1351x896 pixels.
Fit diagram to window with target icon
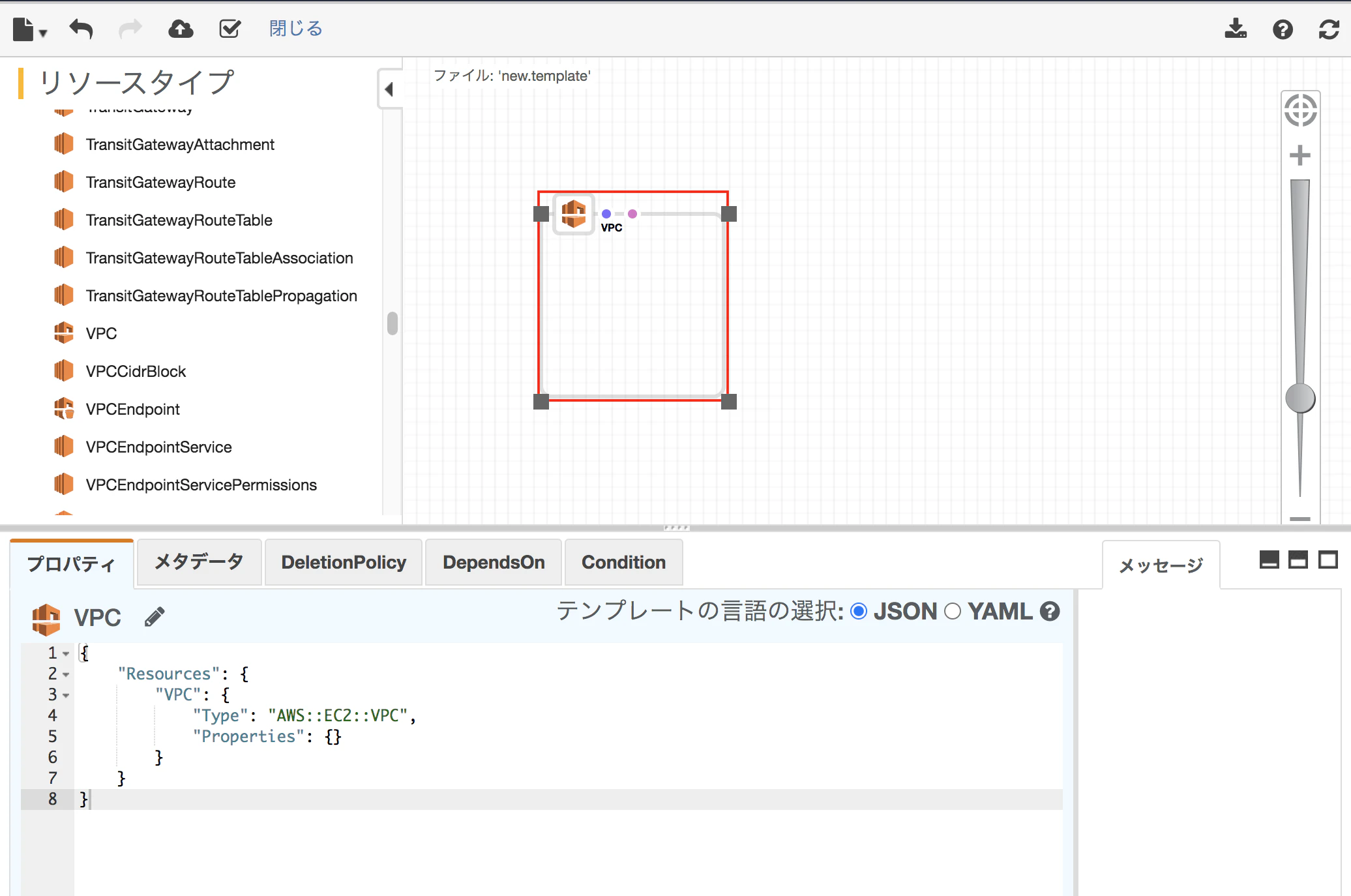(x=1300, y=110)
